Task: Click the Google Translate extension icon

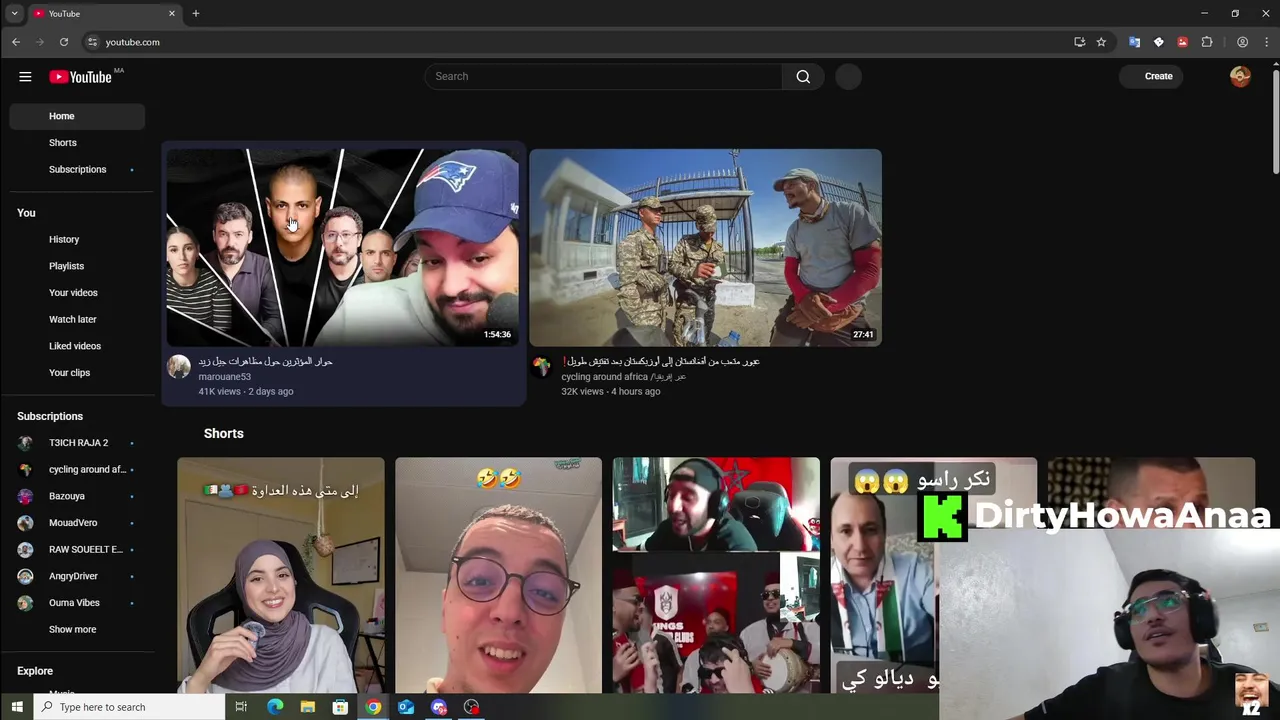Action: pos(1134,42)
